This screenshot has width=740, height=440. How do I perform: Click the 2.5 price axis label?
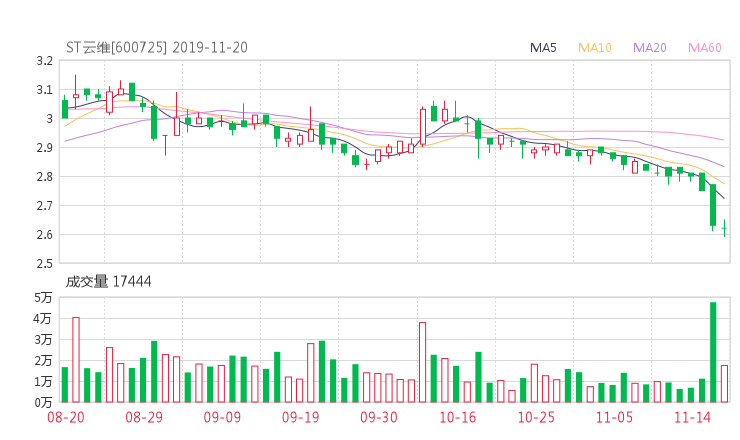click(x=44, y=263)
